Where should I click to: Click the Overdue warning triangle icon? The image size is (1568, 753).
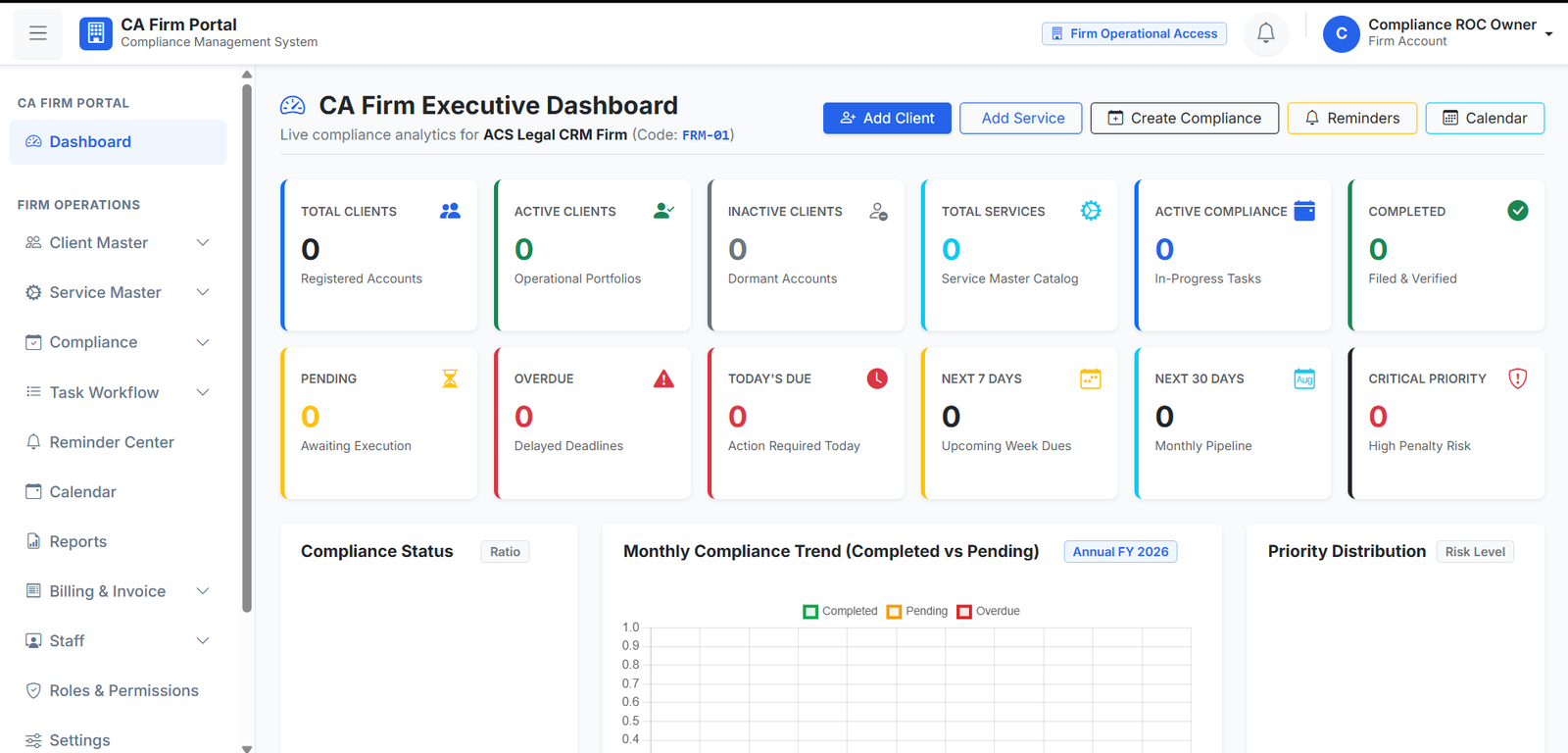click(663, 378)
